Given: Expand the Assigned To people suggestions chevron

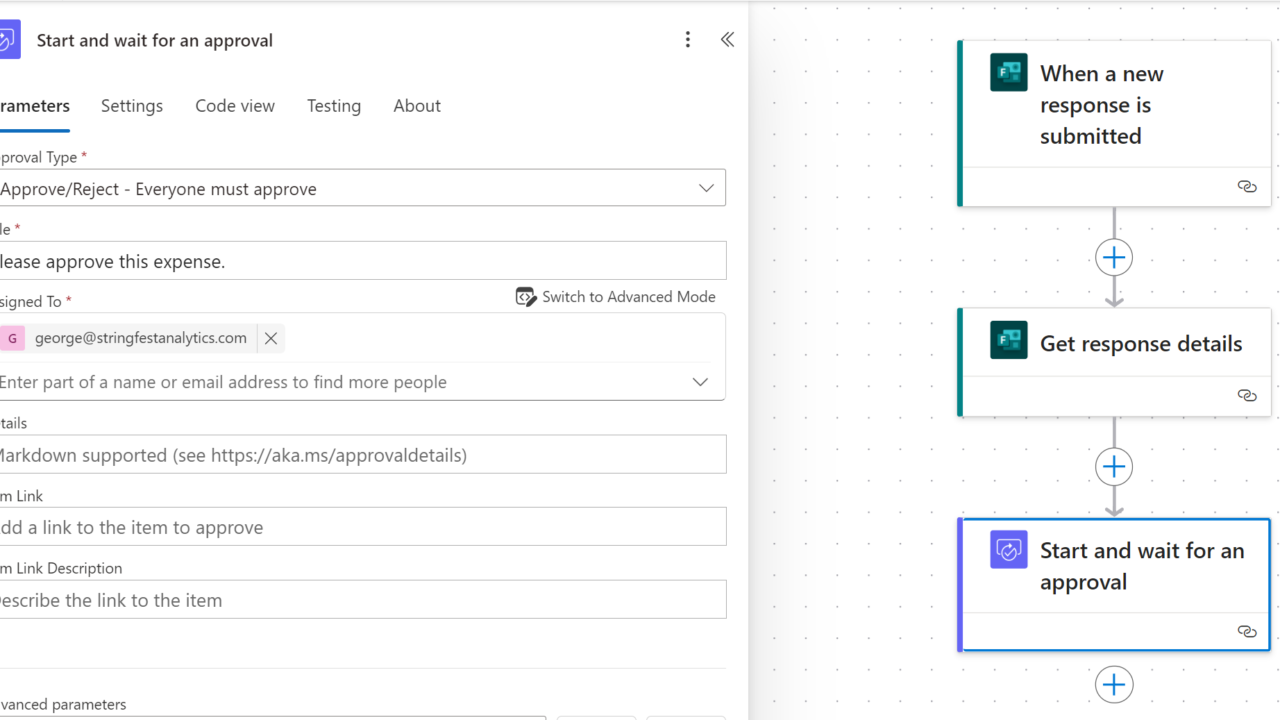Looking at the screenshot, I should [x=700, y=382].
